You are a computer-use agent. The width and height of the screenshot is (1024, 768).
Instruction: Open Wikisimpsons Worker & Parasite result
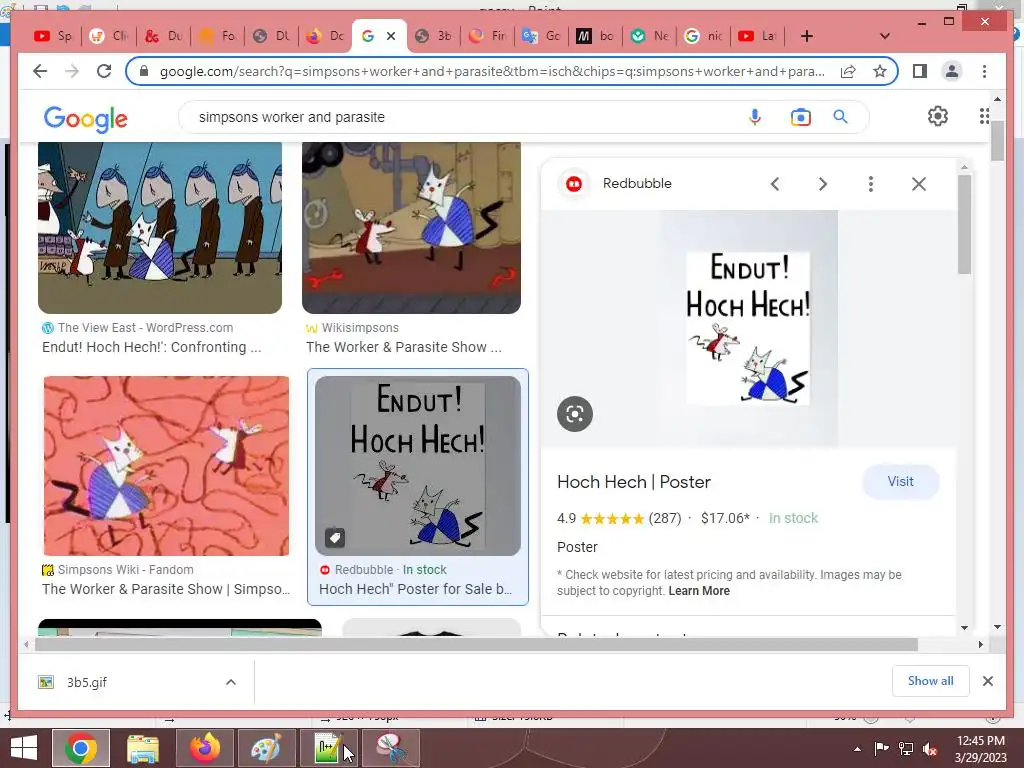coord(404,347)
